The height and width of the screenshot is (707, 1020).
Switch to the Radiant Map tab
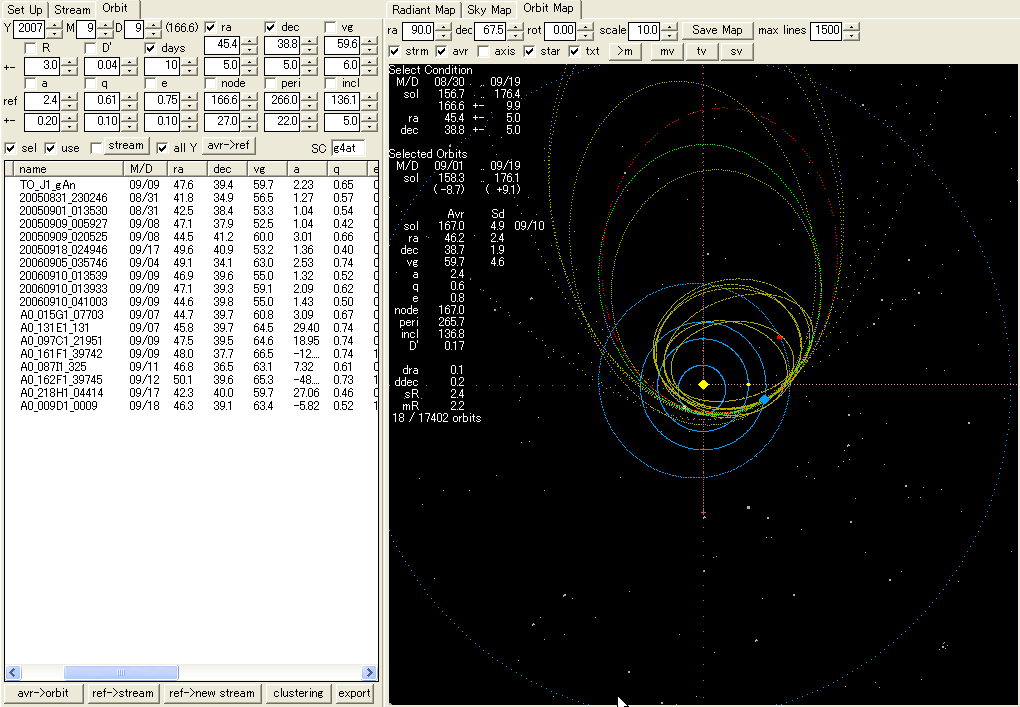[x=424, y=9]
